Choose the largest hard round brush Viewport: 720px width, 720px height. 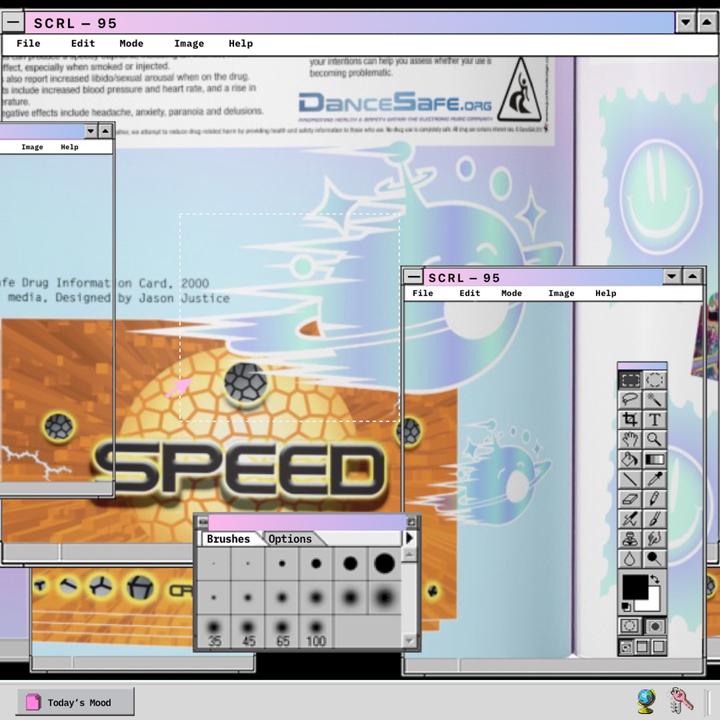[384, 563]
